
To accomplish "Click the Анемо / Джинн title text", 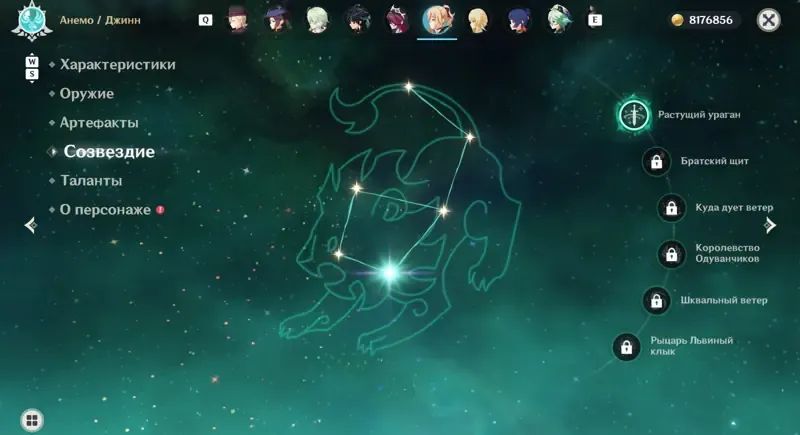I will tap(100, 20).
